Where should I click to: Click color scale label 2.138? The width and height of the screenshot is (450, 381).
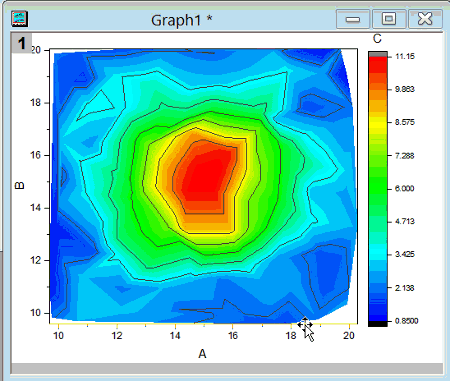[405, 288]
